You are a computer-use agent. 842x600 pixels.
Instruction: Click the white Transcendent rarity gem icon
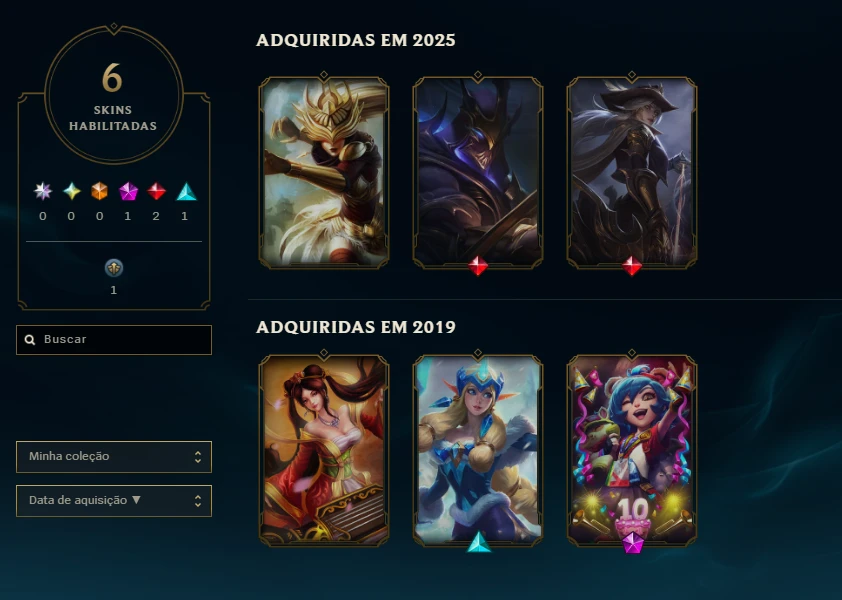[x=42, y=191]
